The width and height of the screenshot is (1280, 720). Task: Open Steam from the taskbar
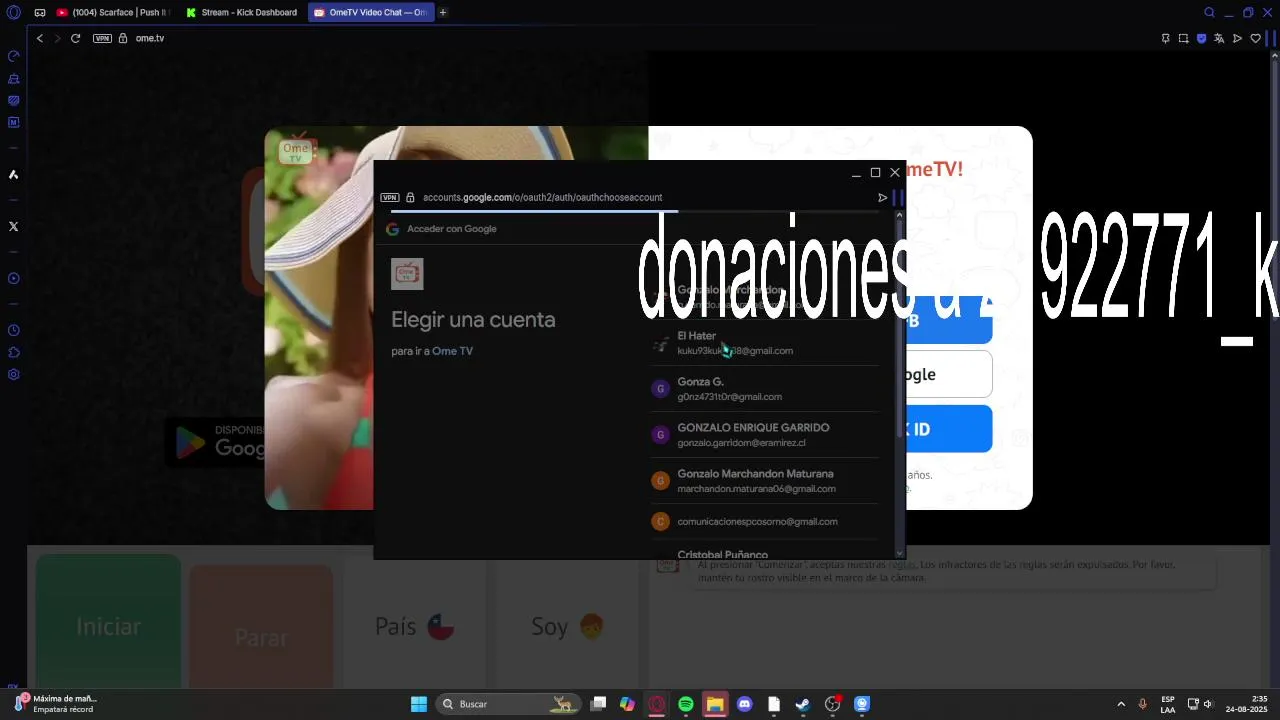point(803,704)
